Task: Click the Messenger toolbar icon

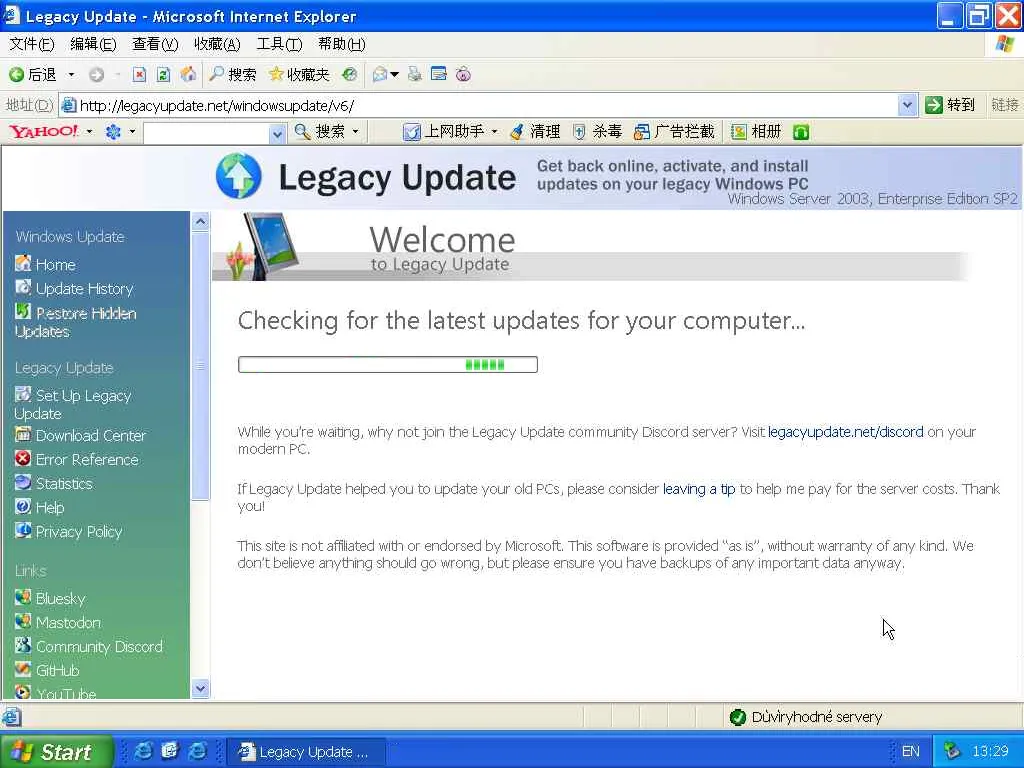Action: tap(463, 74)
